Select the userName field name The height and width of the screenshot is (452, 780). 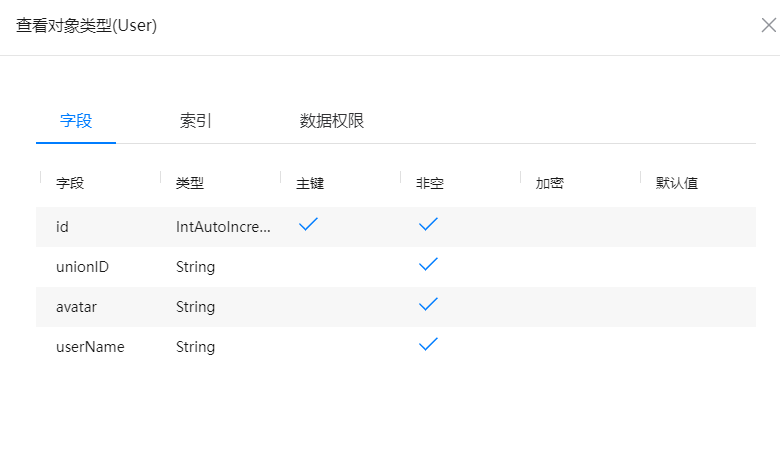click(90, 347)
